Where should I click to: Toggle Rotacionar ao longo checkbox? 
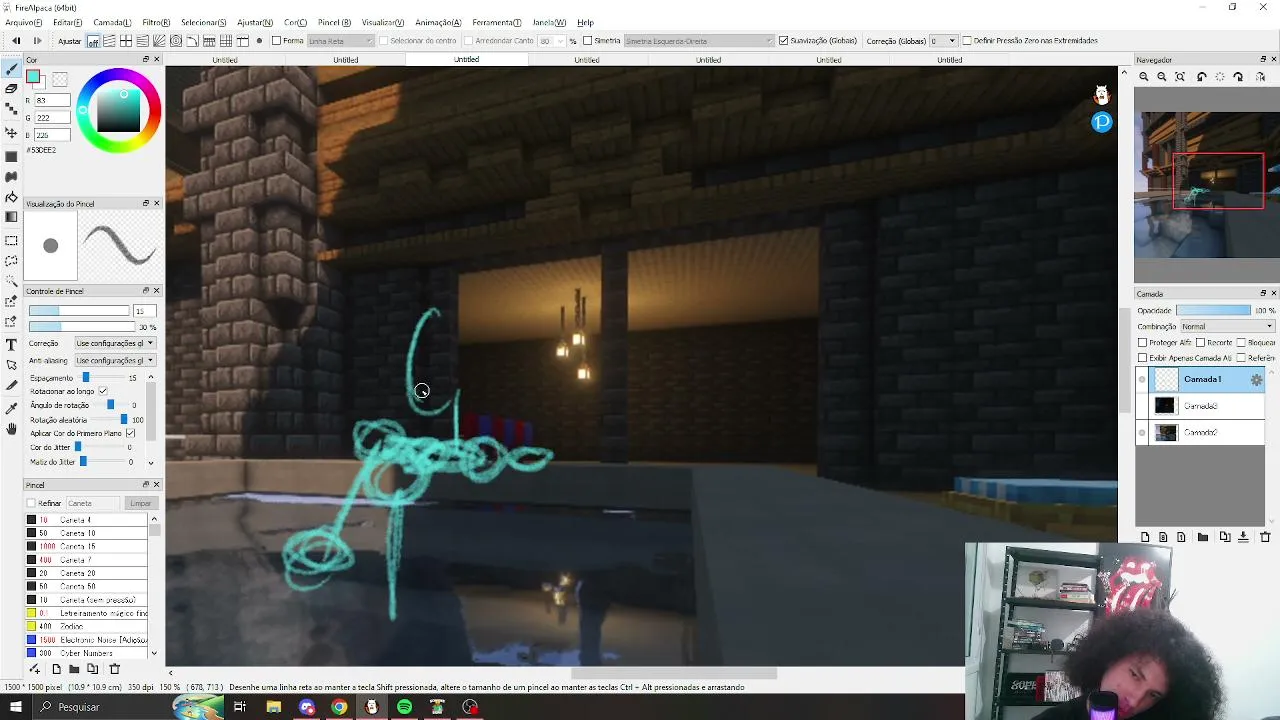[x=103, y=391]
